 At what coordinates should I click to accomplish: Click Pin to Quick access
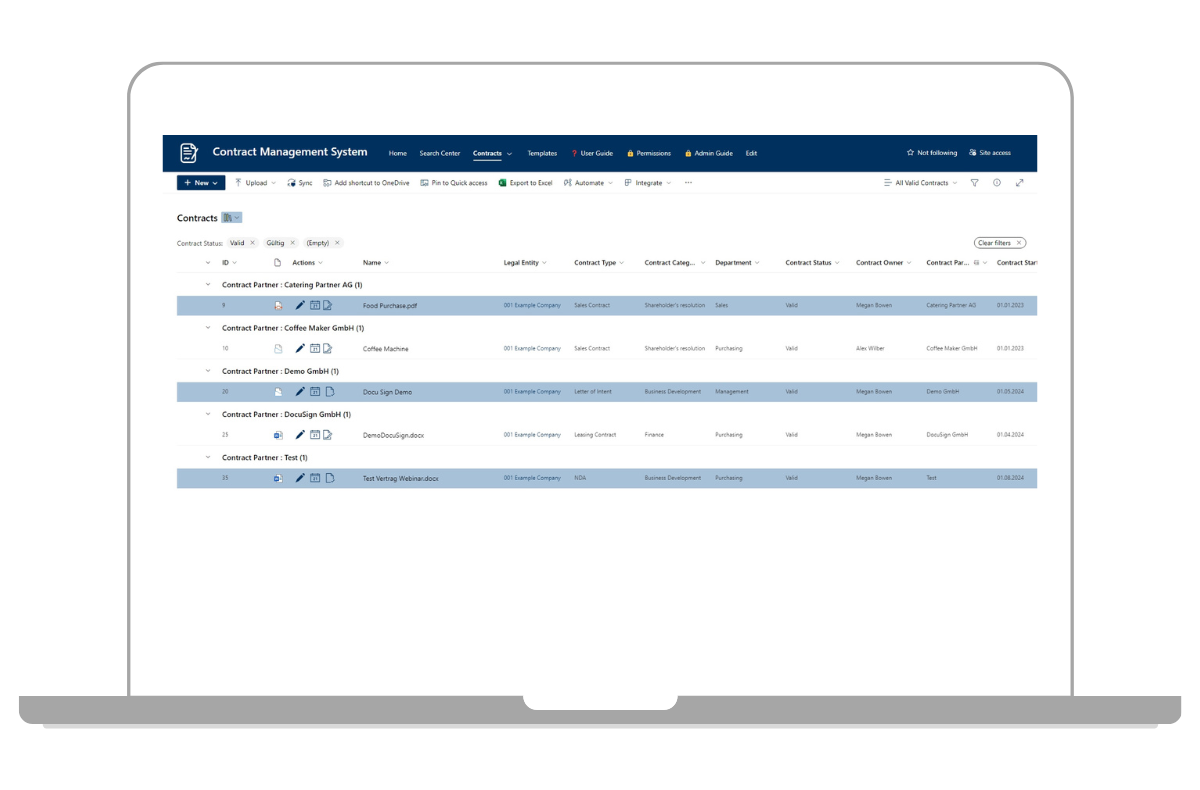(x=454, y=183)
